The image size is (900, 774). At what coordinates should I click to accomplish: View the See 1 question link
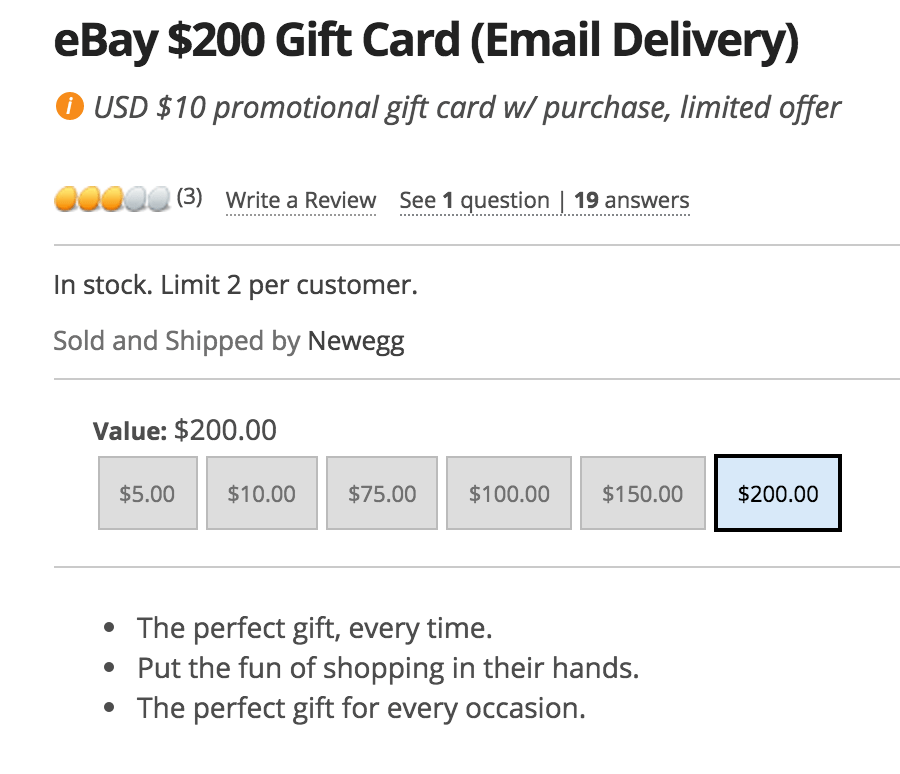474,200
